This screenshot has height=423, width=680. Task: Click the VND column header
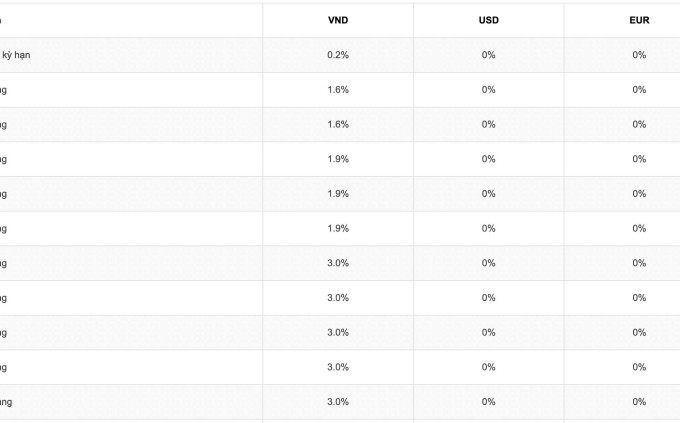click(x=338, y=20)
